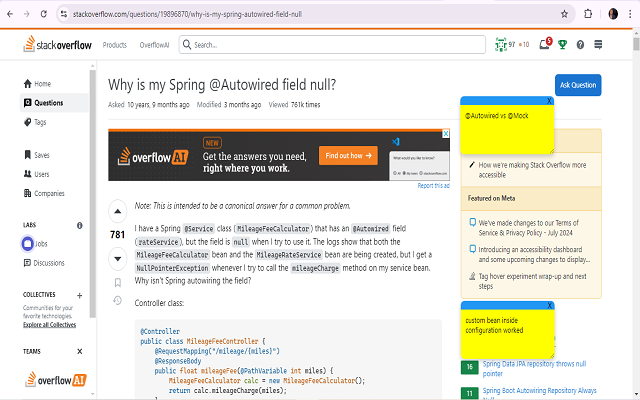
Task: Select Questions in the left sidebar
Action: [54, 103]
